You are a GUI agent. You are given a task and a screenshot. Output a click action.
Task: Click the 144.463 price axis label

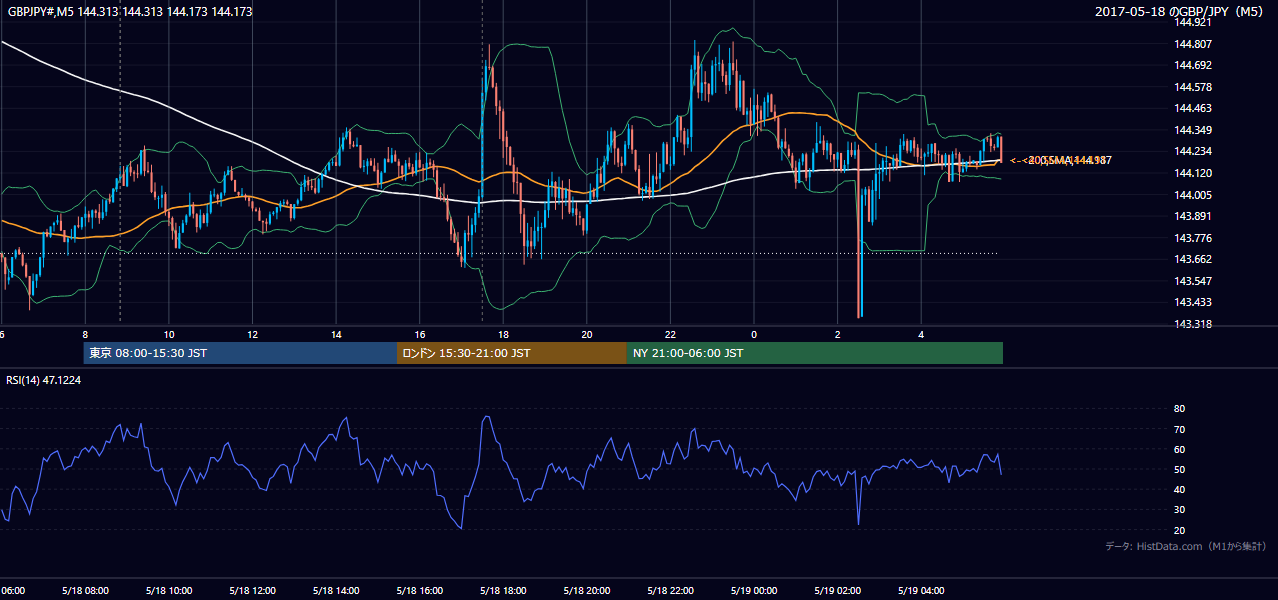click(x=1194, y=108)
